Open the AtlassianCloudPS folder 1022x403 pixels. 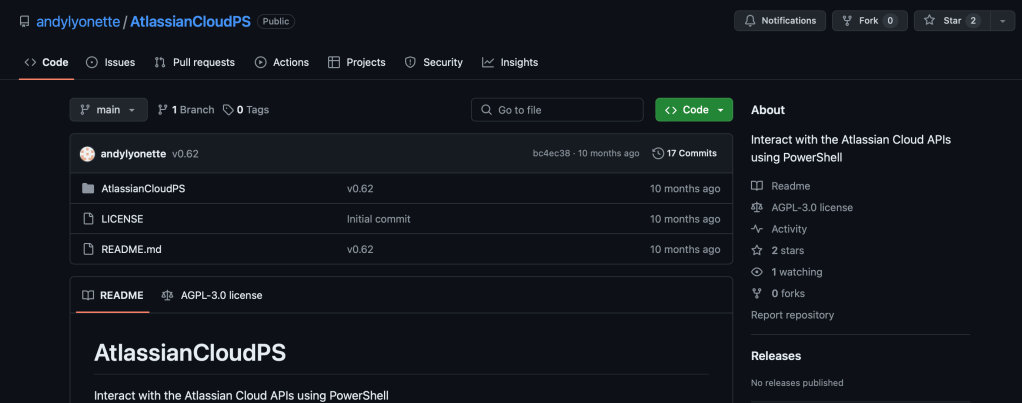pos(143,188)
